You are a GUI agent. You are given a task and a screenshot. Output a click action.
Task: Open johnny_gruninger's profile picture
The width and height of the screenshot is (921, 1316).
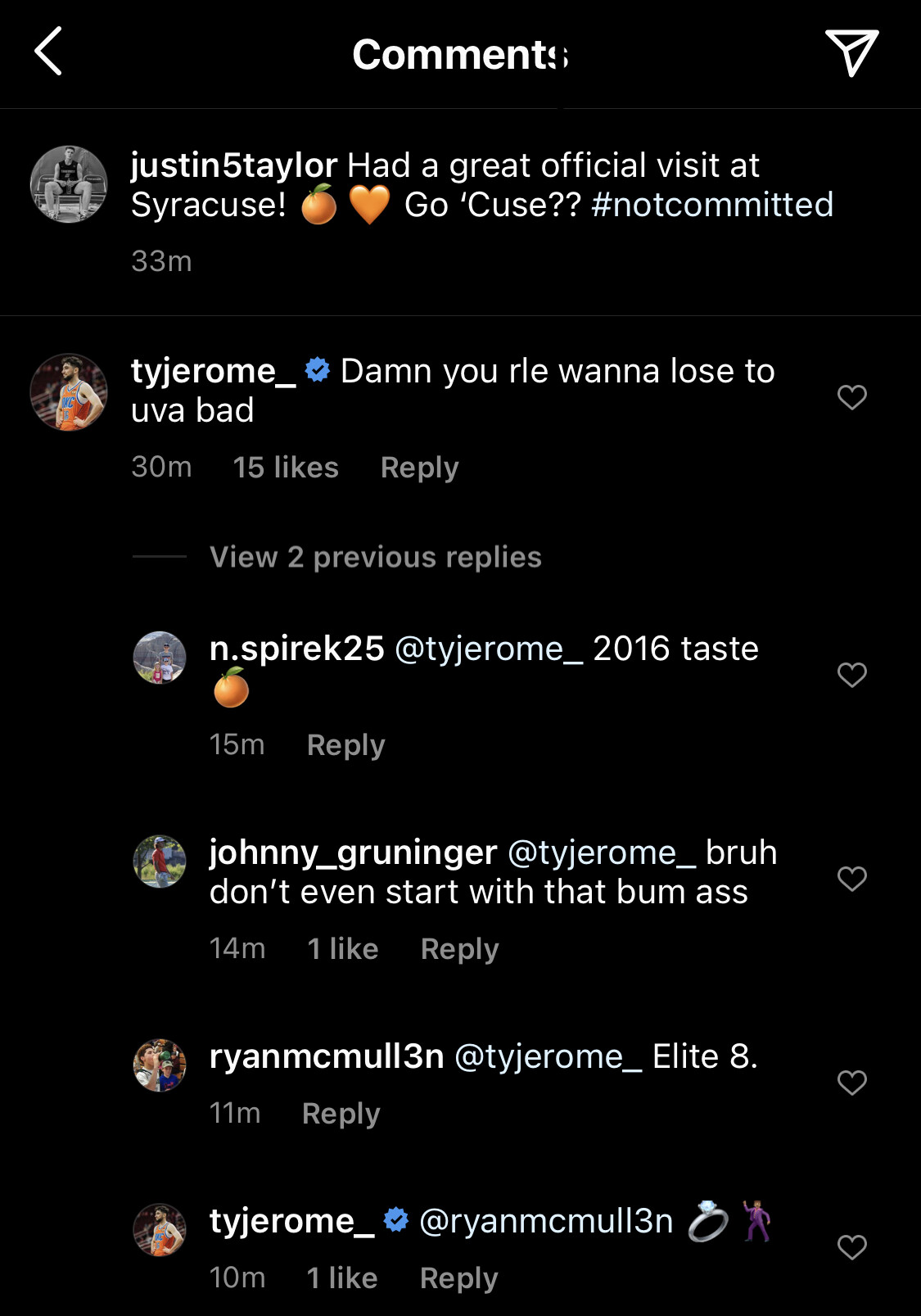[160, 862]
